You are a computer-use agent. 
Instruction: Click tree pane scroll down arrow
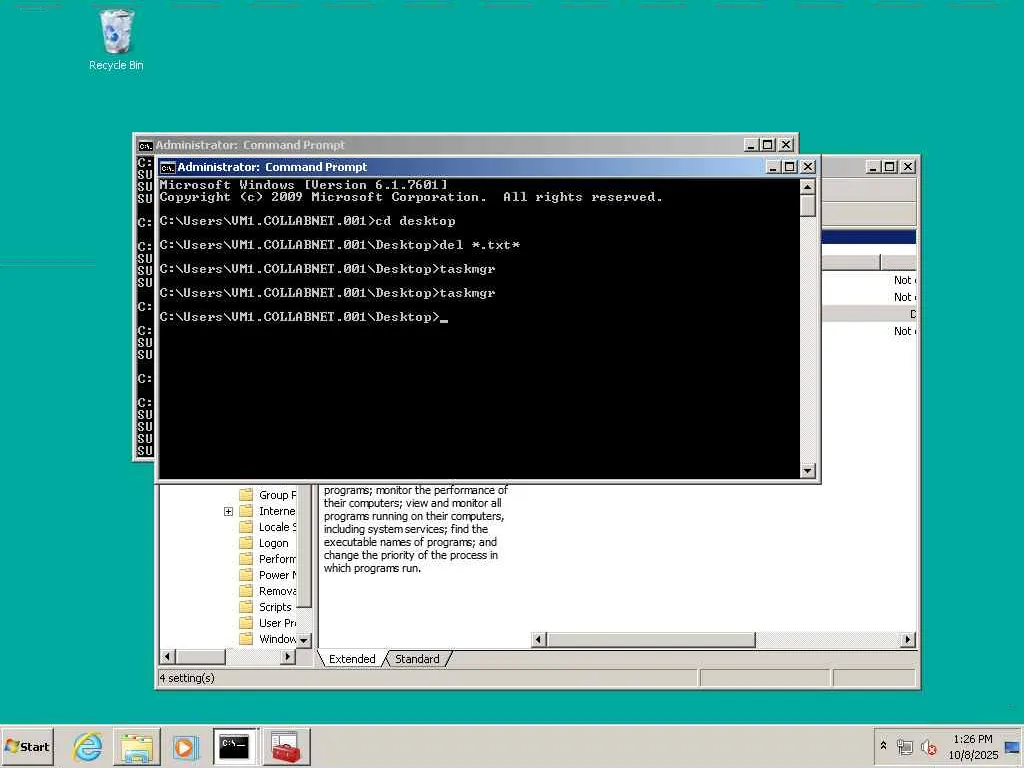(x=304, y=640)
